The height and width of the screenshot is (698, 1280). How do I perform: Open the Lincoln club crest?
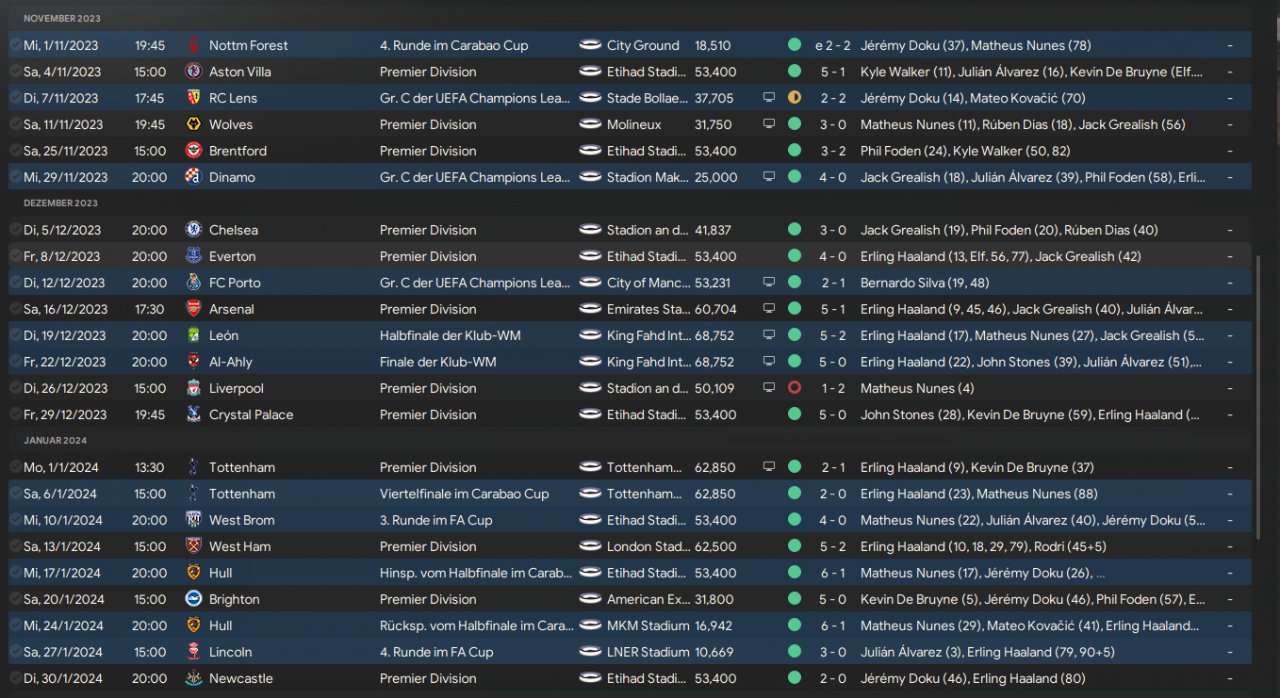tap(194, 652)
